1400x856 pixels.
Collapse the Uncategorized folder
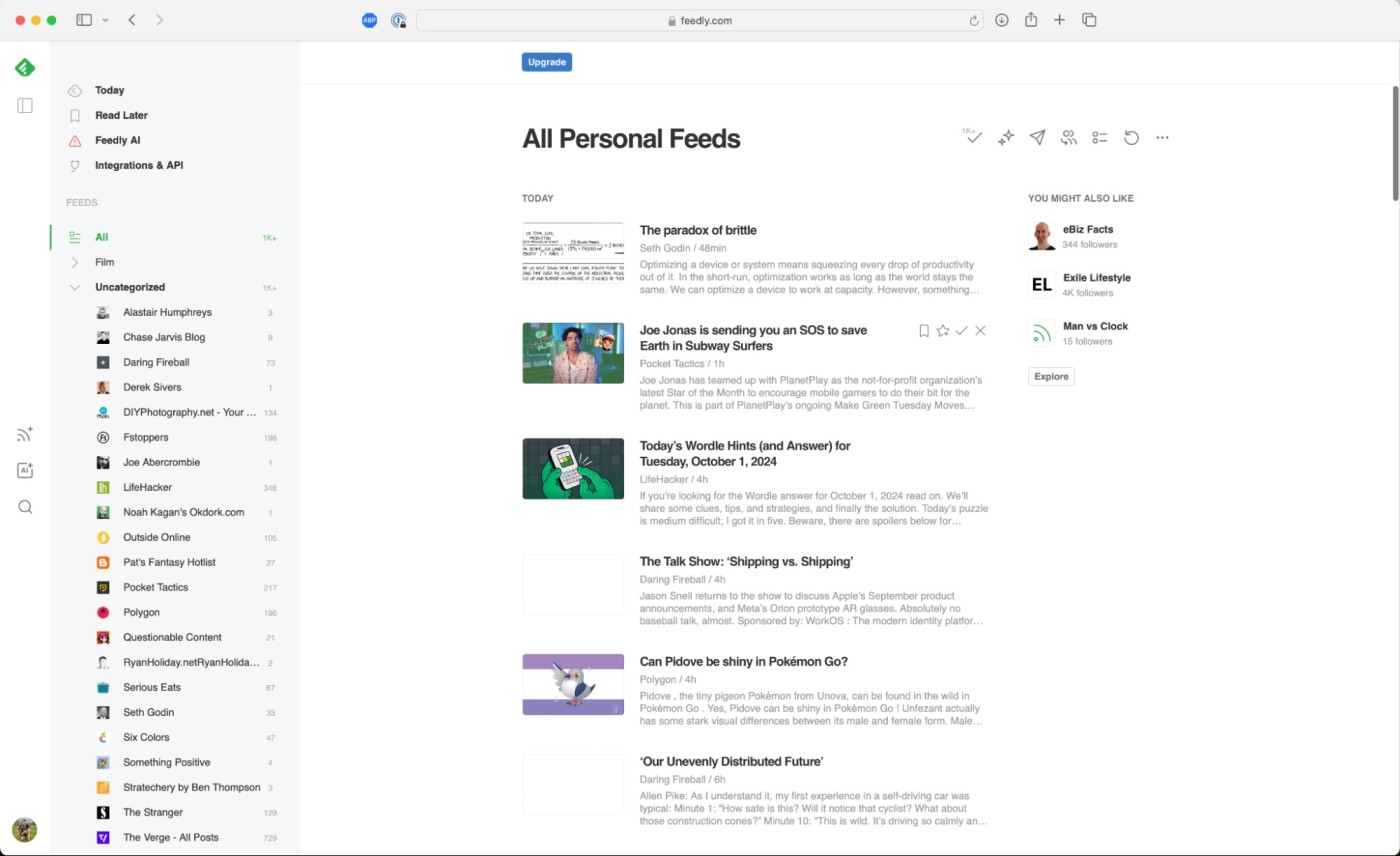pyautogui.click(x=74, y=287)
